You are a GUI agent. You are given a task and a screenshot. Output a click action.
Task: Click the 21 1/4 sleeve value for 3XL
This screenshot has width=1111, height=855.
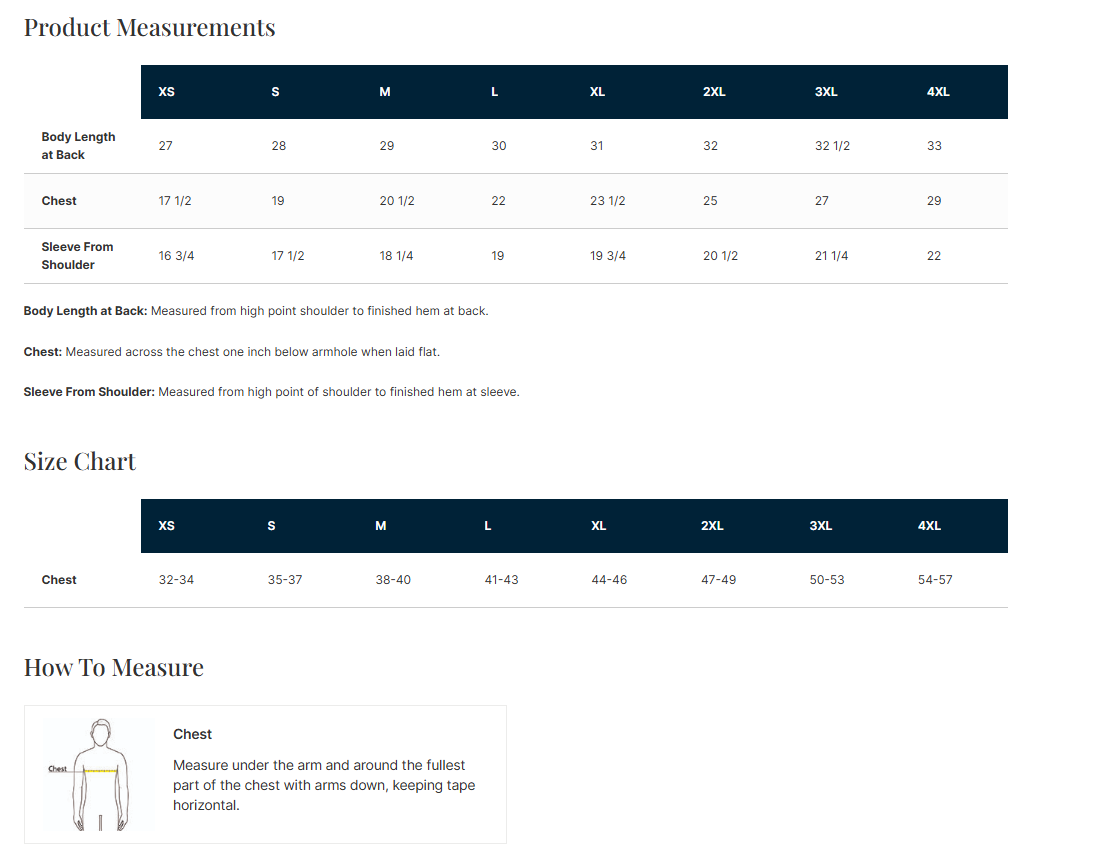(831, 256)
